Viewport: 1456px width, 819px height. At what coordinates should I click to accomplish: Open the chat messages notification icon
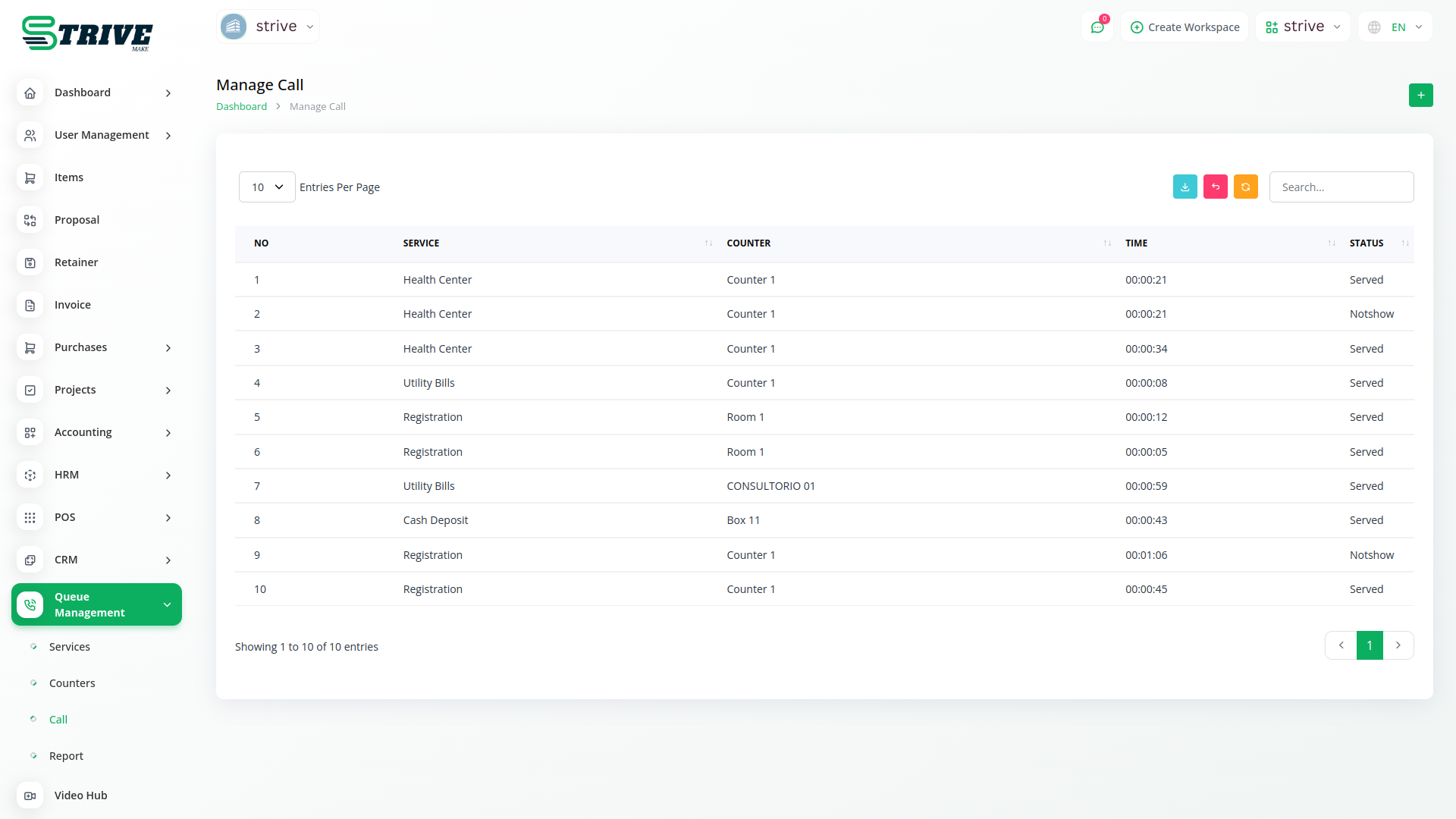pos(1097,27)
